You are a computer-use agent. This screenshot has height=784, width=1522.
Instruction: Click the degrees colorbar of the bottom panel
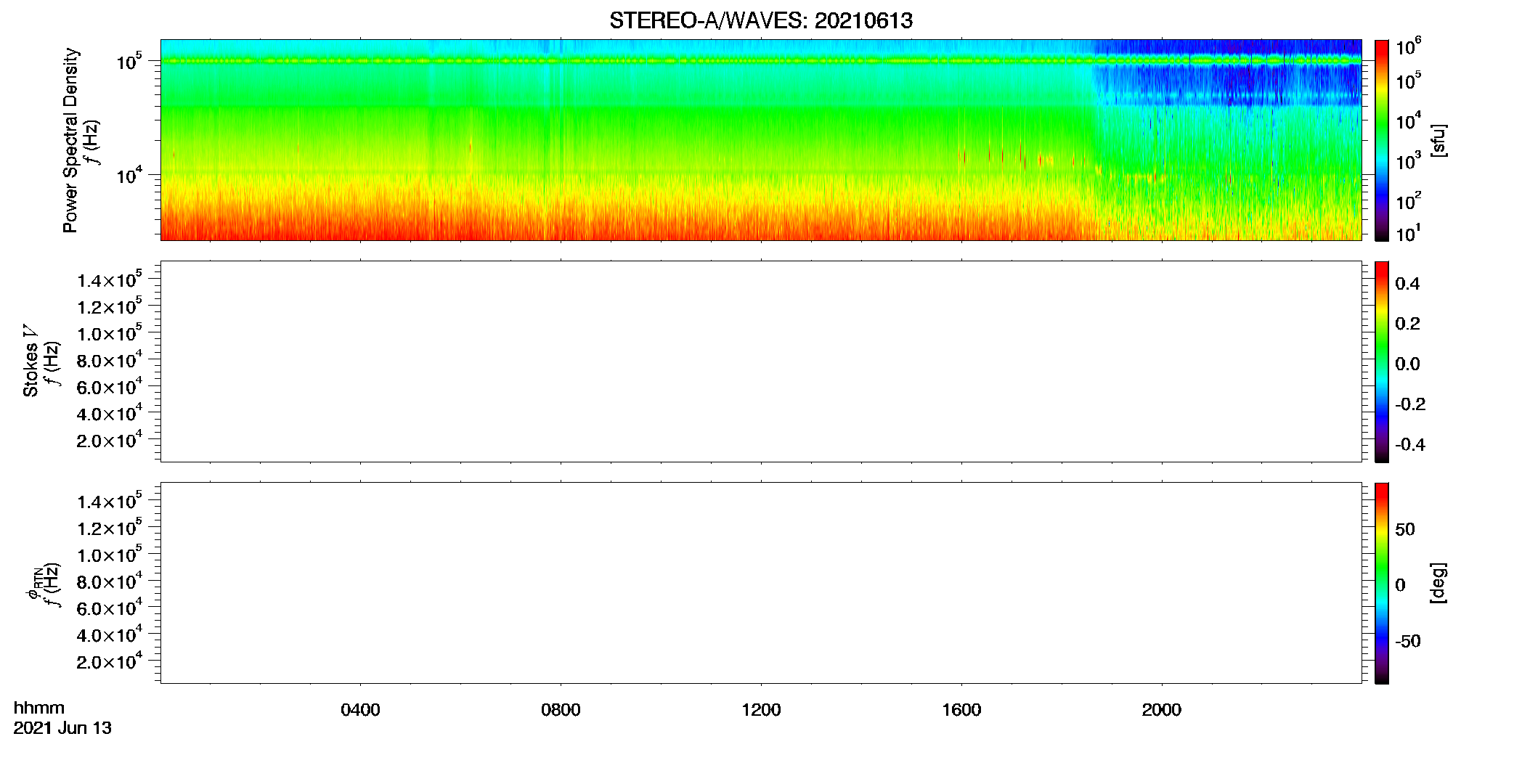coord(1381,583)
